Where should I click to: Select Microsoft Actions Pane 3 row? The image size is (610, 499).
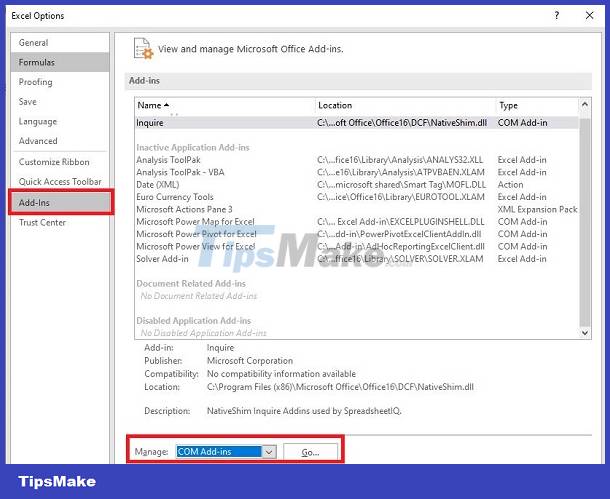pyautogui.click(x=357, y=210)
